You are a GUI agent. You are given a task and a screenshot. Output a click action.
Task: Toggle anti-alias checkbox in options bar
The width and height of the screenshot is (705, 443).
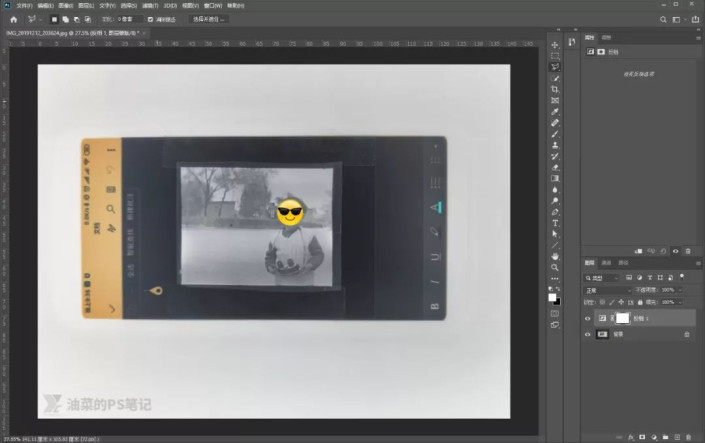click(x=151, y=19)
